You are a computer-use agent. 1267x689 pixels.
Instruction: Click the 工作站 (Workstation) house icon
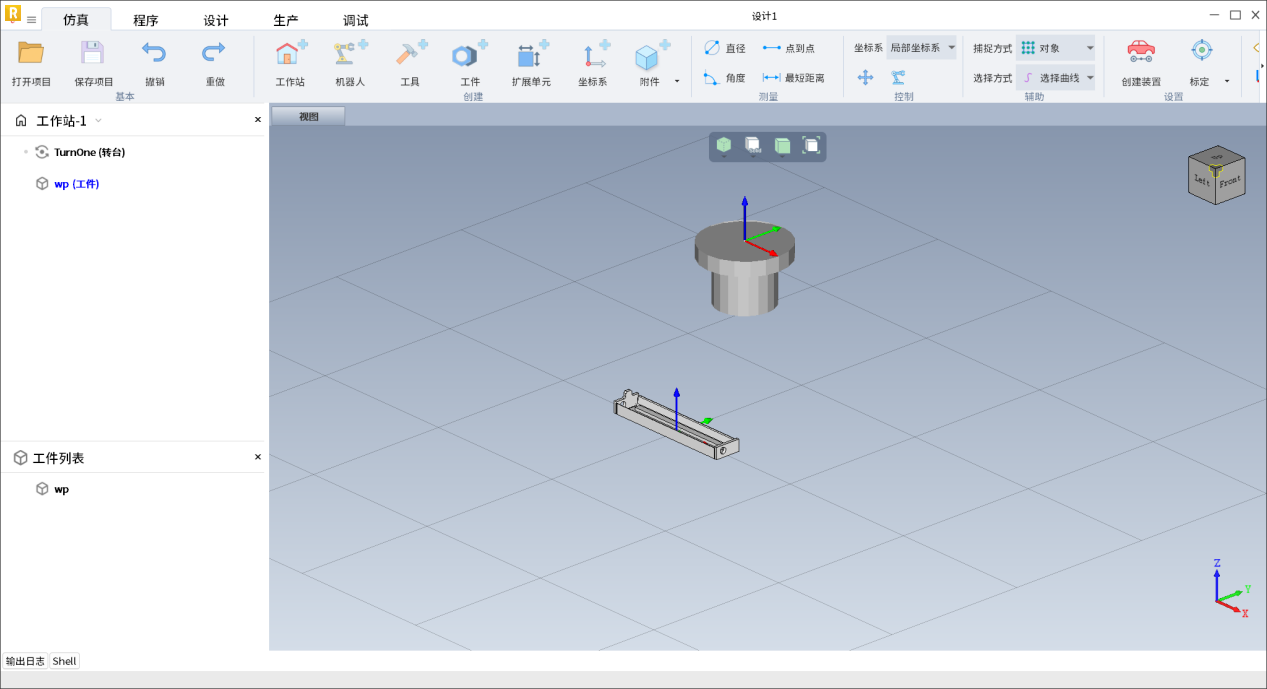(290, 55)
